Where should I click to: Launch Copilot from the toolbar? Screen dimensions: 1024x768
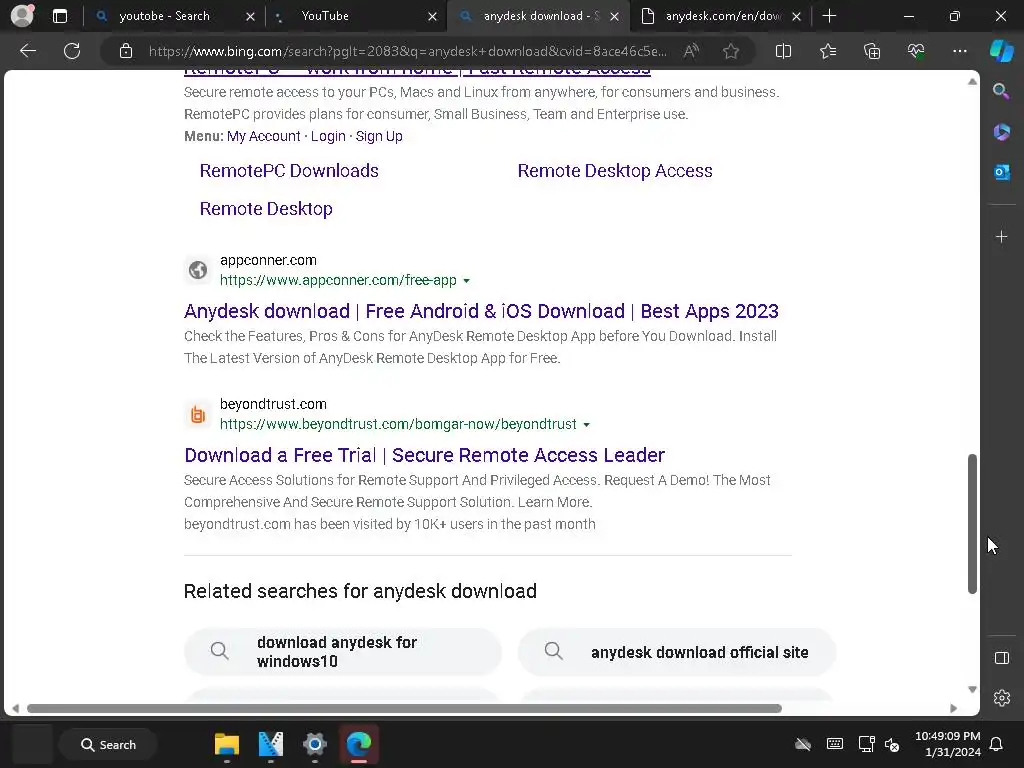tap(1001, 51)
